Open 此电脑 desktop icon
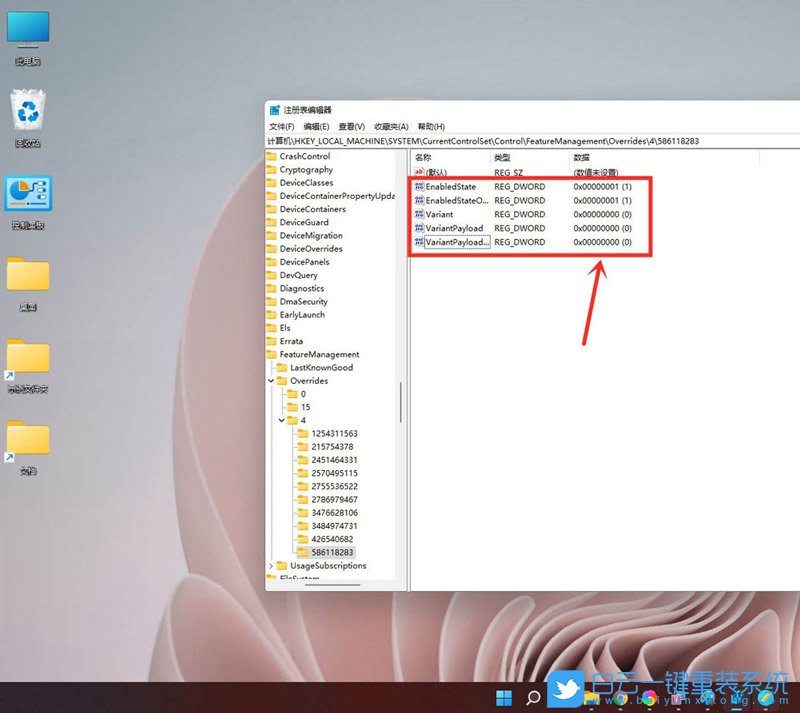800x713 pixels. pyautogui.click(x=27, y=30)
